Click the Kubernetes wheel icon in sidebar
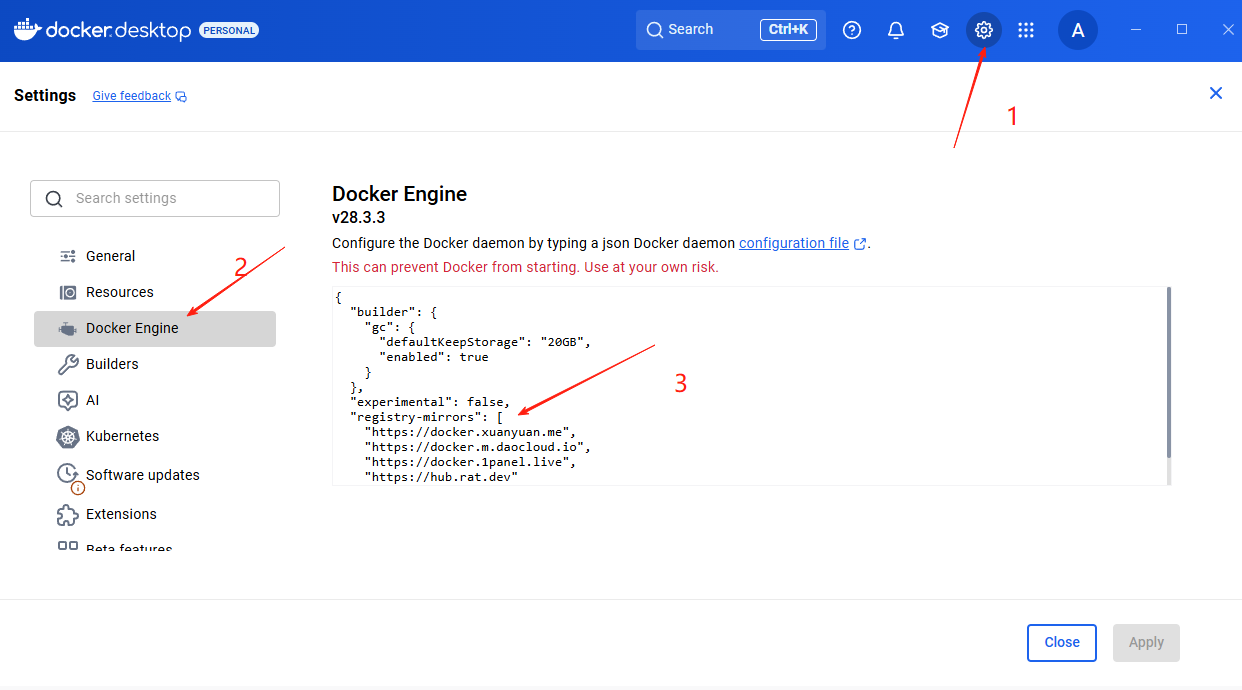The height and width of the screenshot is (690, 1242). pyautogui.click(x=67, y=436)
